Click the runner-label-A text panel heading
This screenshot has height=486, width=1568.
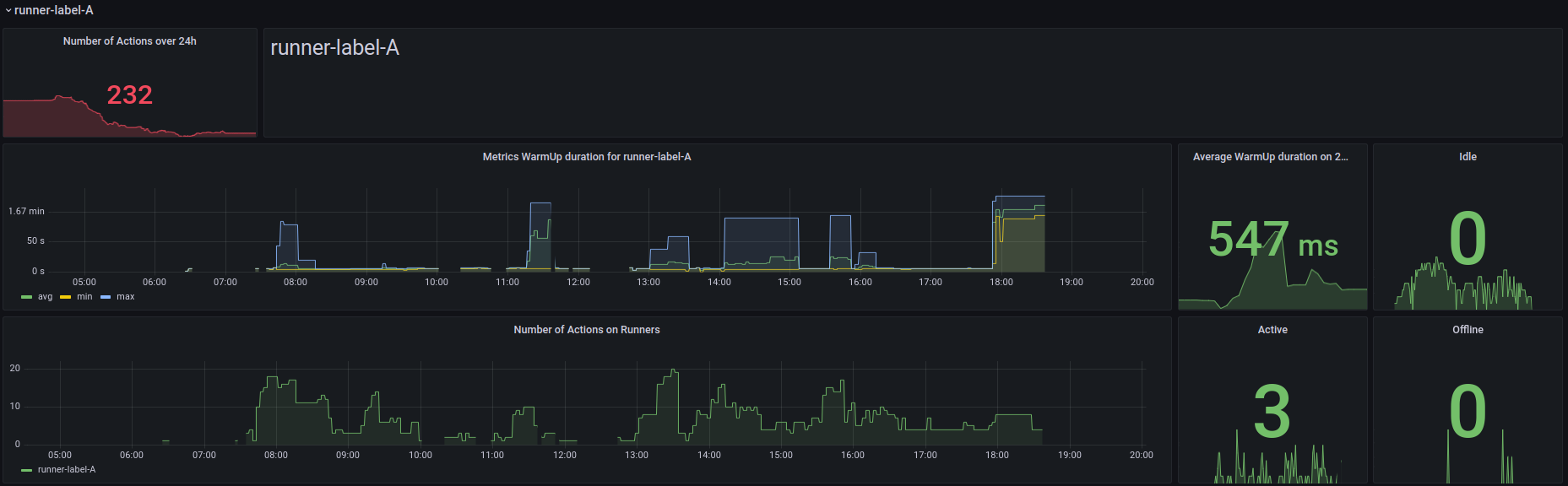pyautogui.click(x=334, y=48)
